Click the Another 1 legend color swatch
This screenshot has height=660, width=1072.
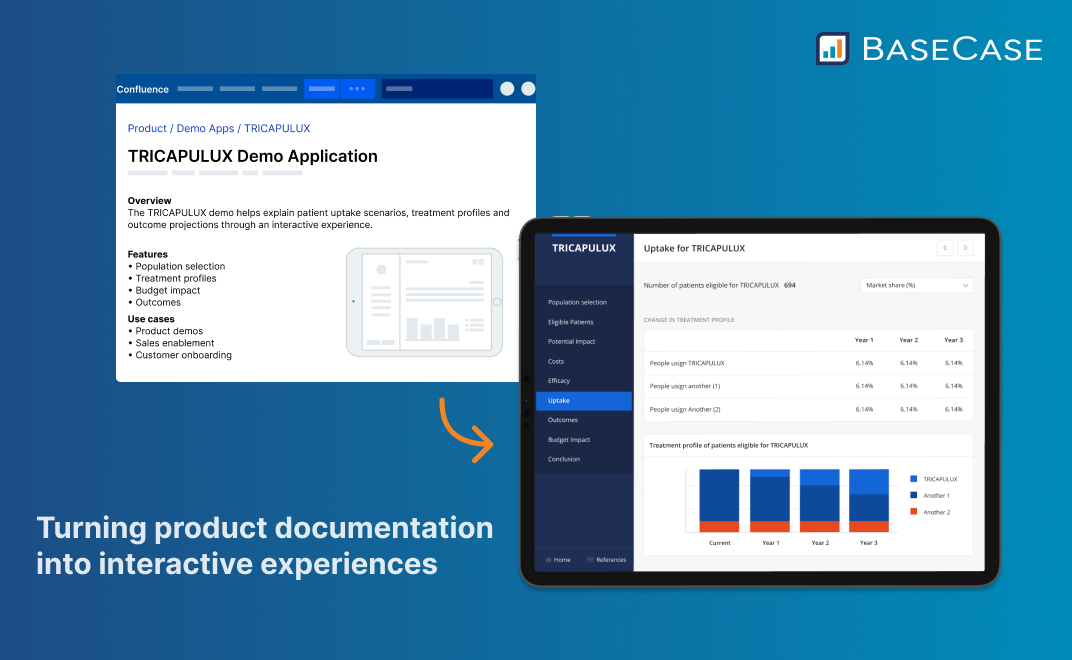[913, 495]
